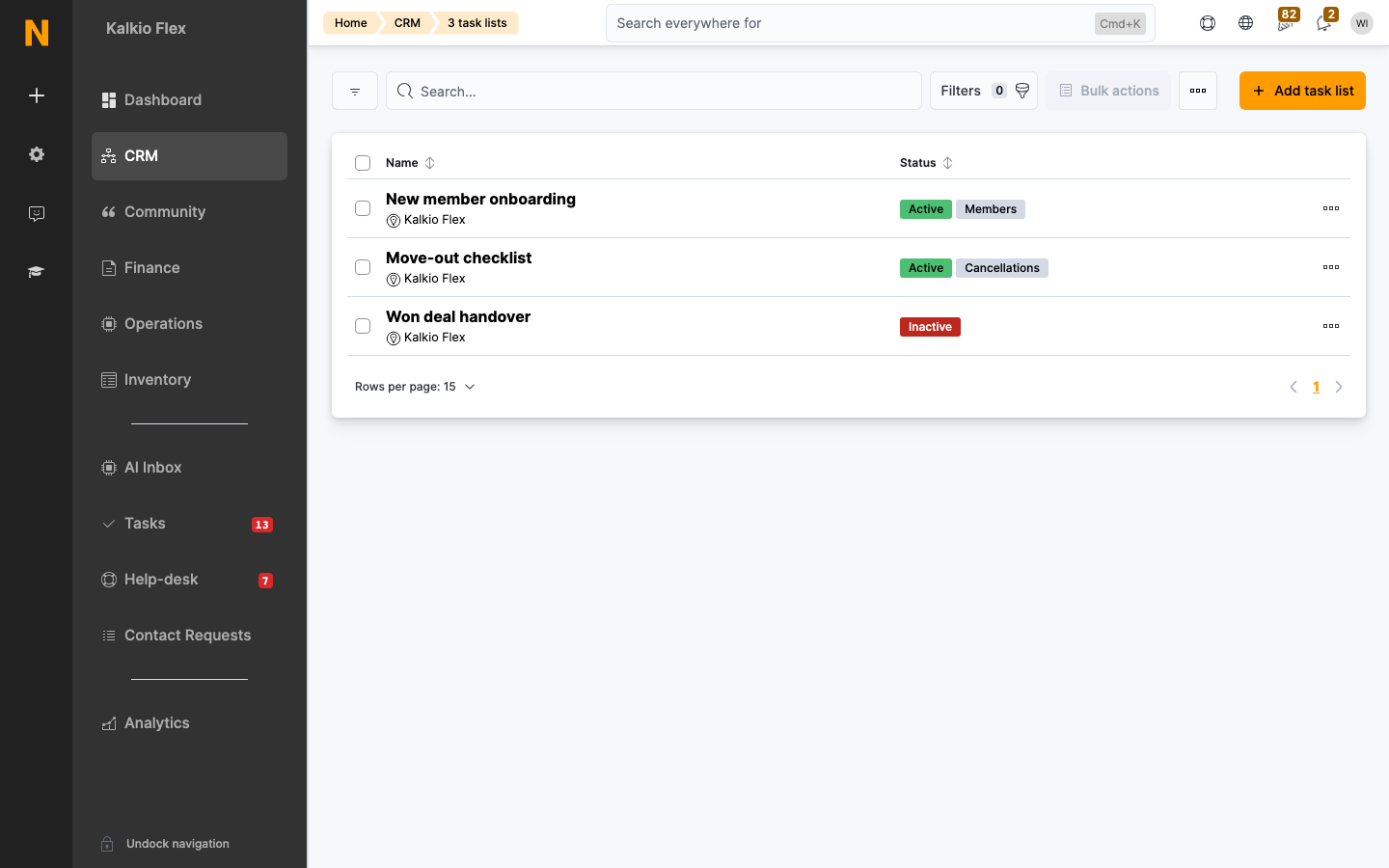Viewport: 1389px width, 868px height.
Task: Click the filter lines icon button left of search
Action: point(355,91)
